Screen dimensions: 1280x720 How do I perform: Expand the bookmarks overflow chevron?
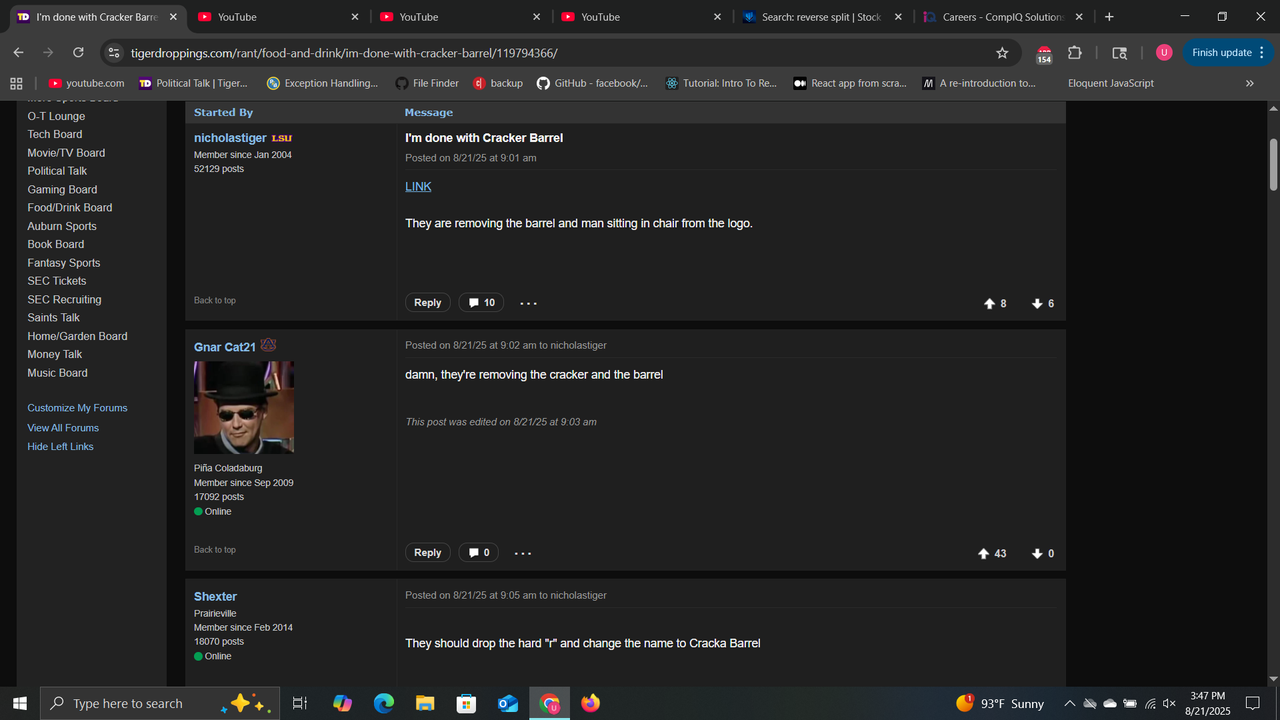[x=1249, y=83]
